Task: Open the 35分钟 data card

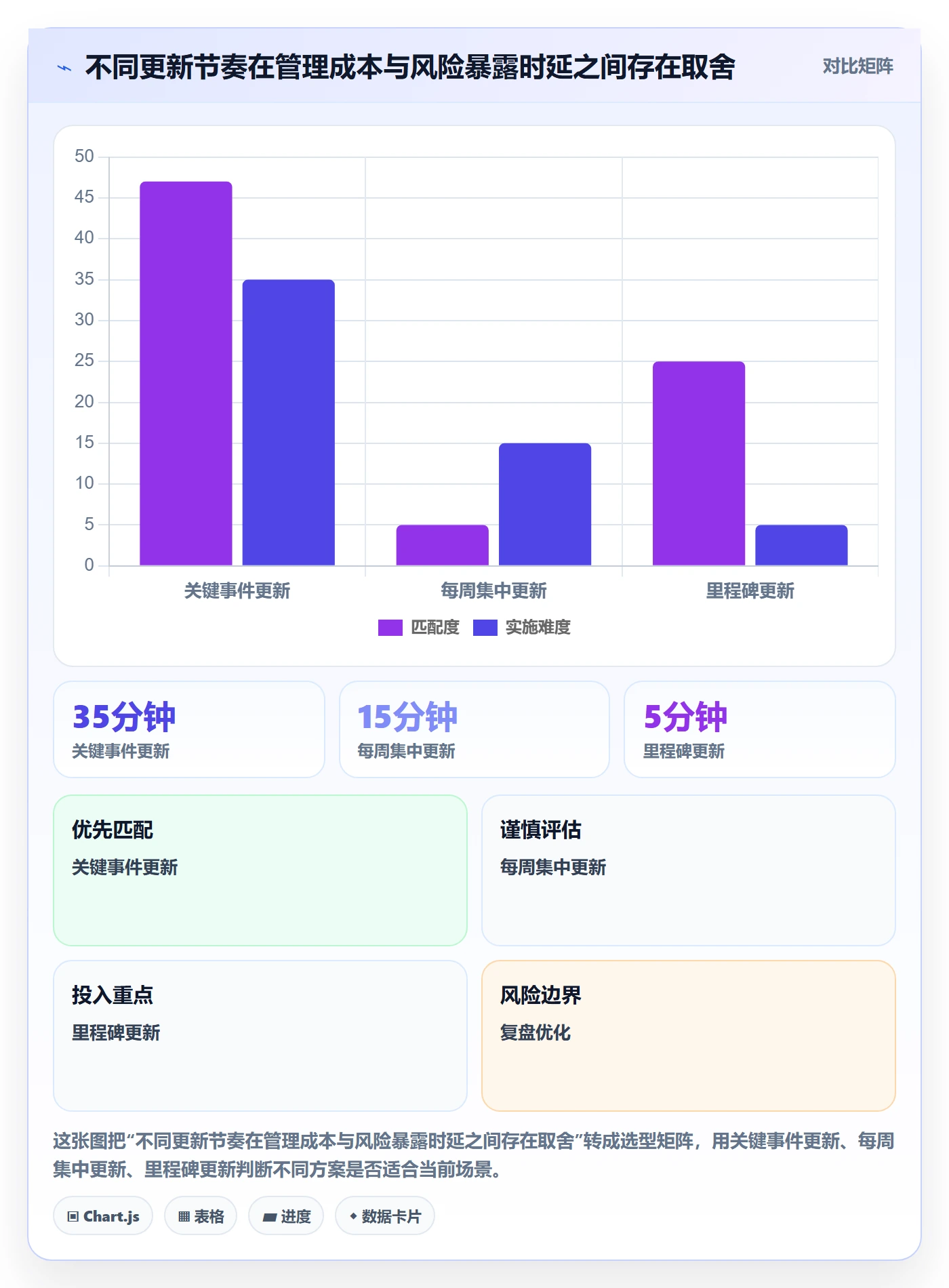Action: coord(189,729)
